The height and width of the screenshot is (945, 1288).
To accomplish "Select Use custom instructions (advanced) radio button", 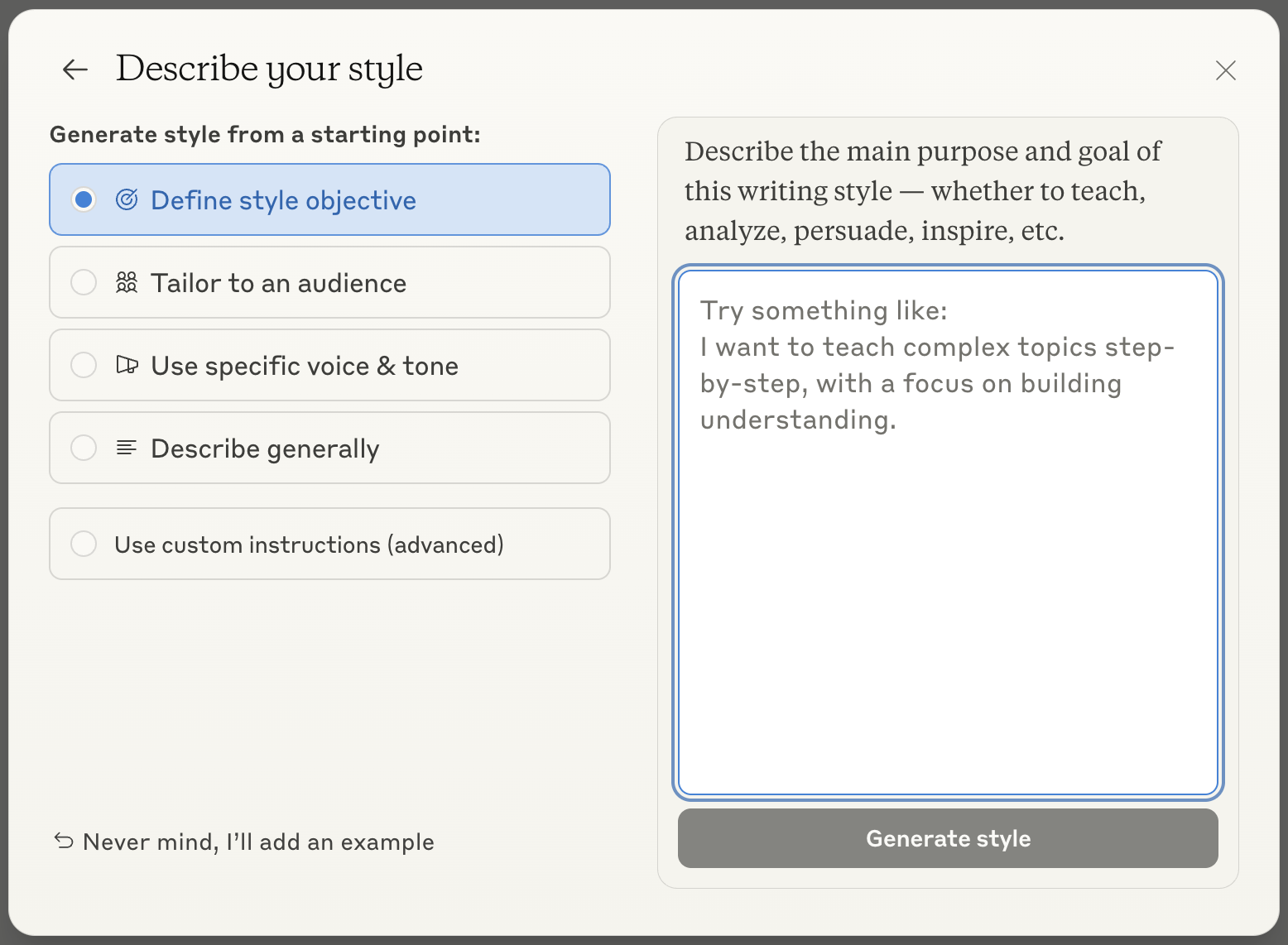I will (x=84, y=544).
